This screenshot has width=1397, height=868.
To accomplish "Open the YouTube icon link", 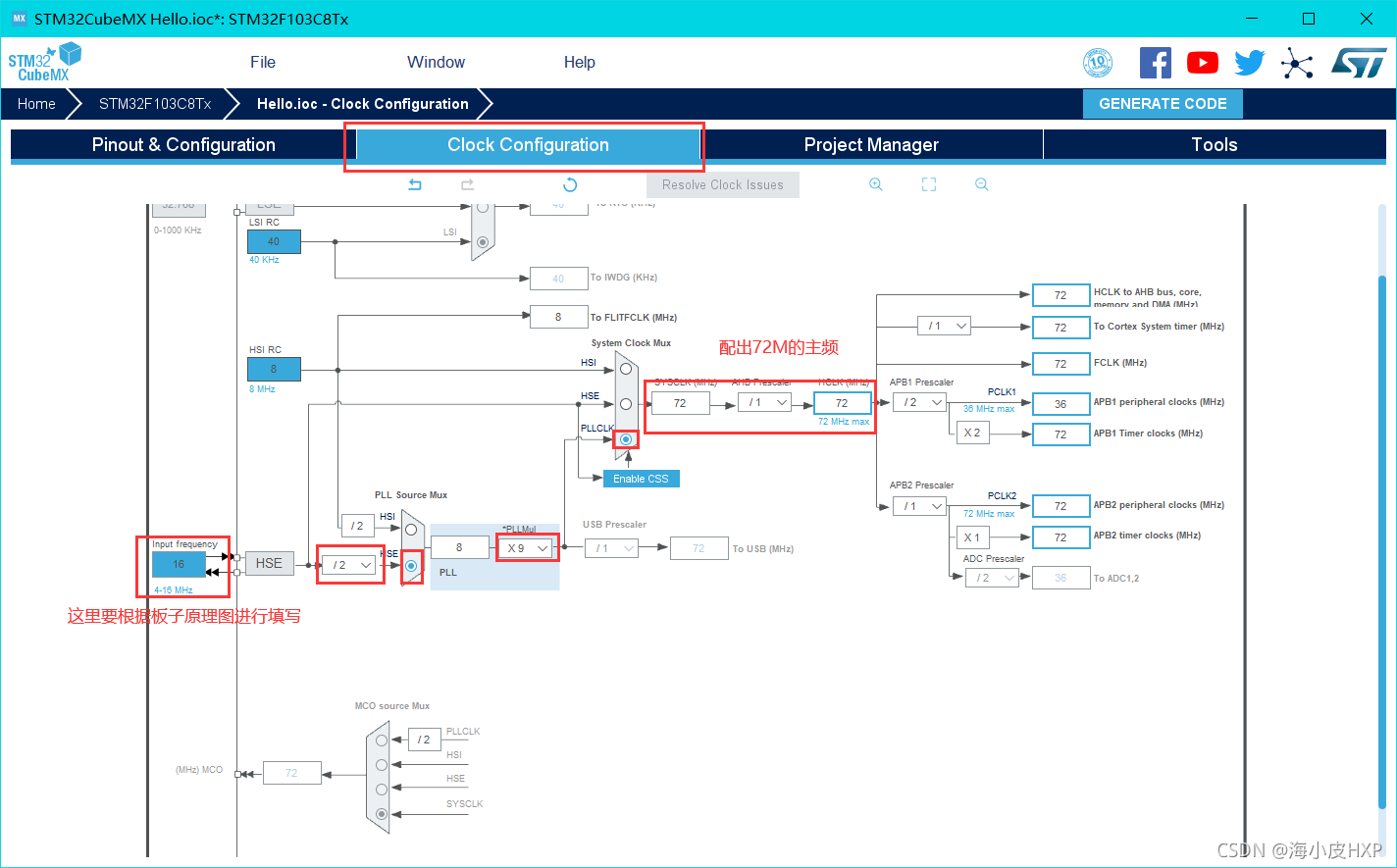I will point(1203,63).
